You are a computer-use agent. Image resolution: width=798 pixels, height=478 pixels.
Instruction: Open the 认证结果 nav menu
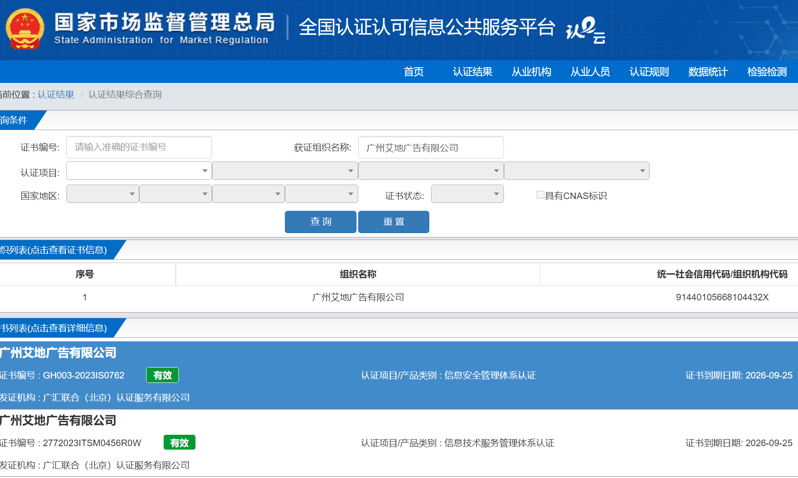pyautogui.click(x=472, y=72)
